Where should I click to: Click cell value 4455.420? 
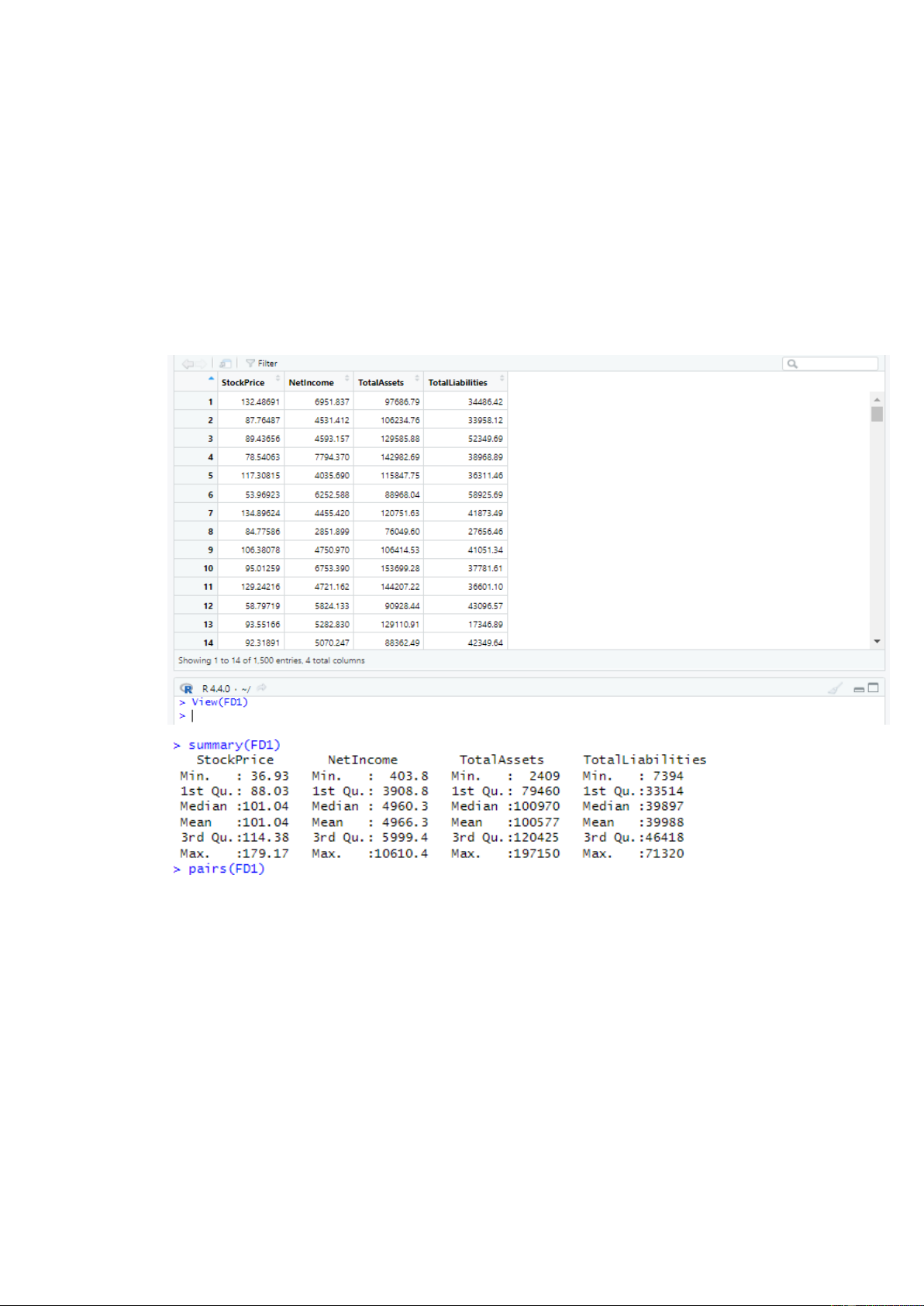(332, 513)
